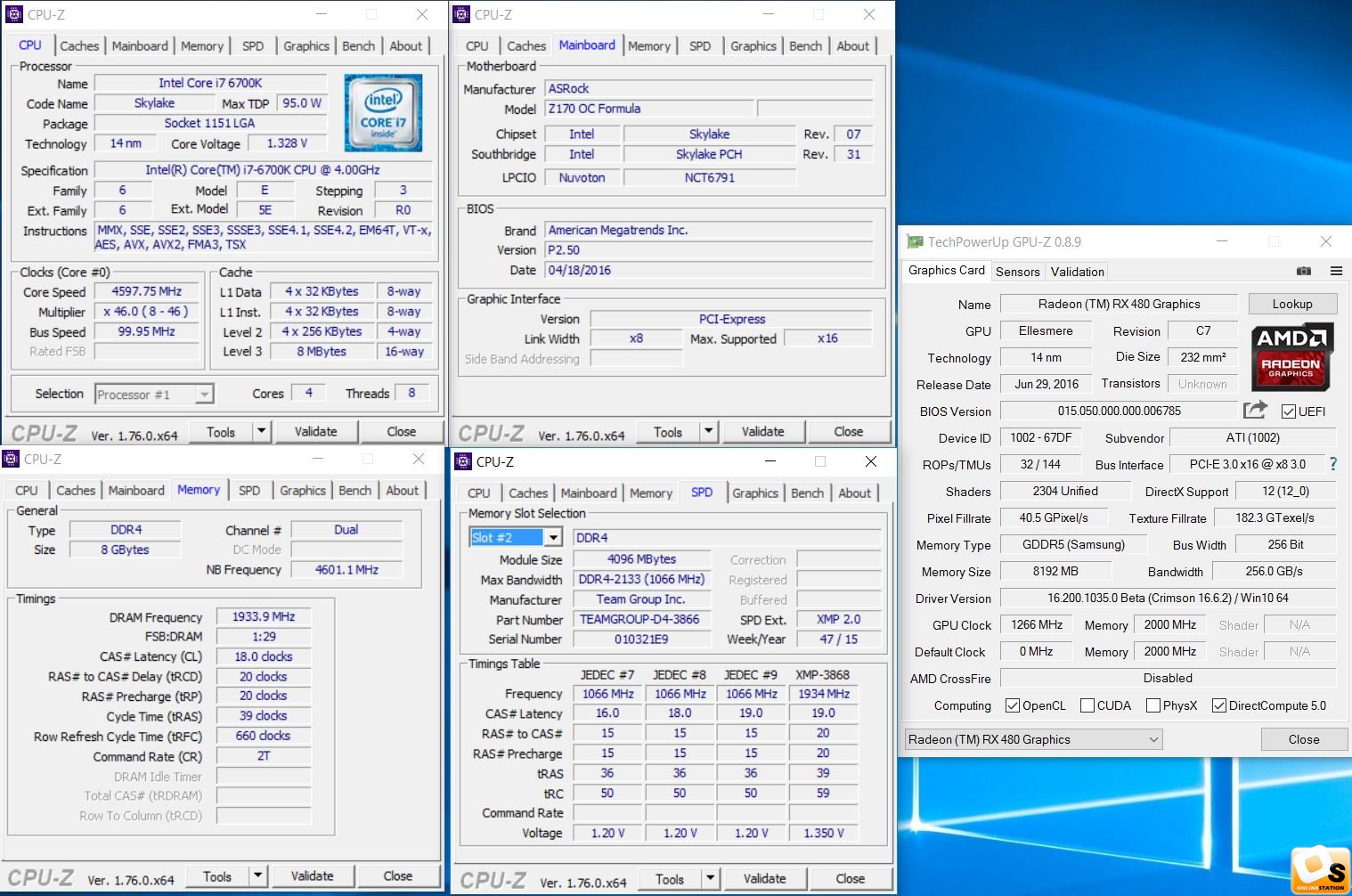Click Close button in Memory window
This screenshot has width=1352, height=896.
pyautogui.click(x=397, y=876)
